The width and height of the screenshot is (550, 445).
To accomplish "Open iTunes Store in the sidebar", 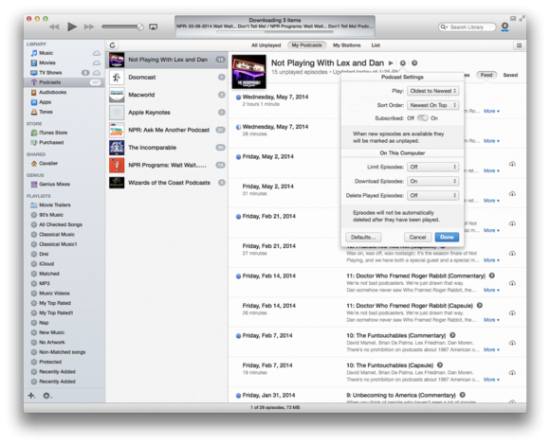I will click(x=64, y=133).
